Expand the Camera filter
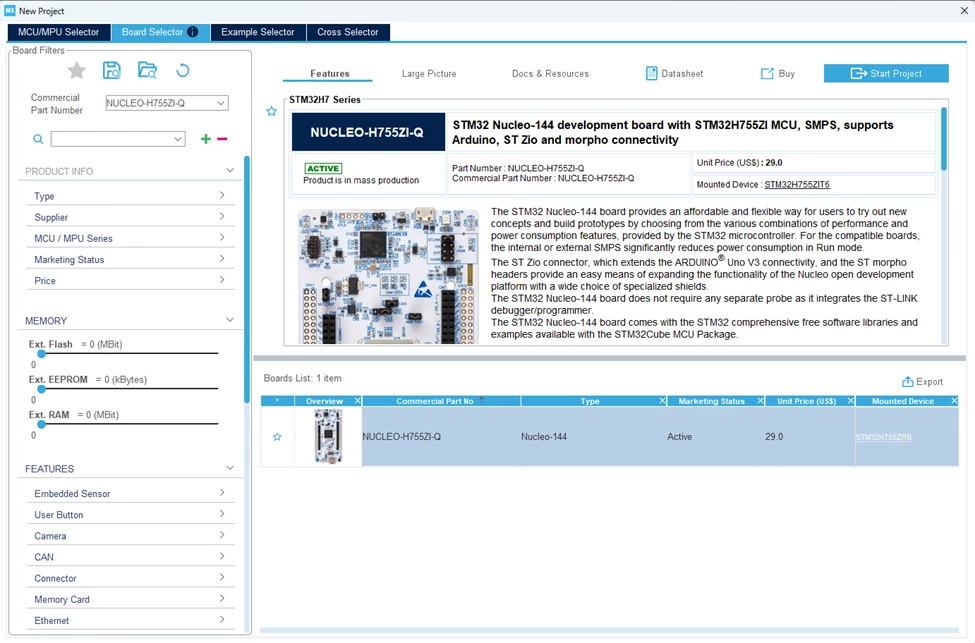The width and height of the screenshot is (975, 643). (222, 535)
